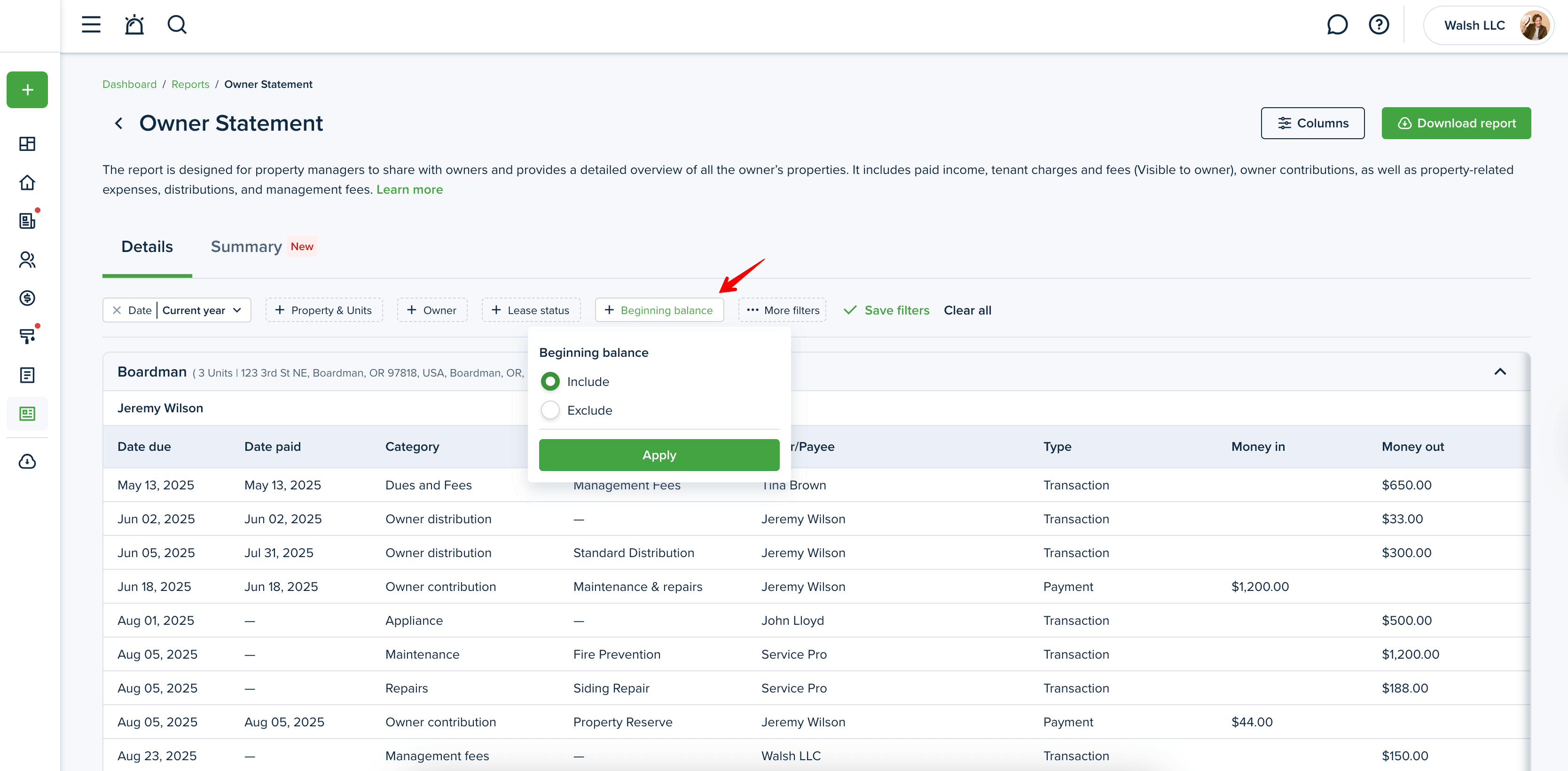Remove the Date filter with X

click(x=117, y=311)
